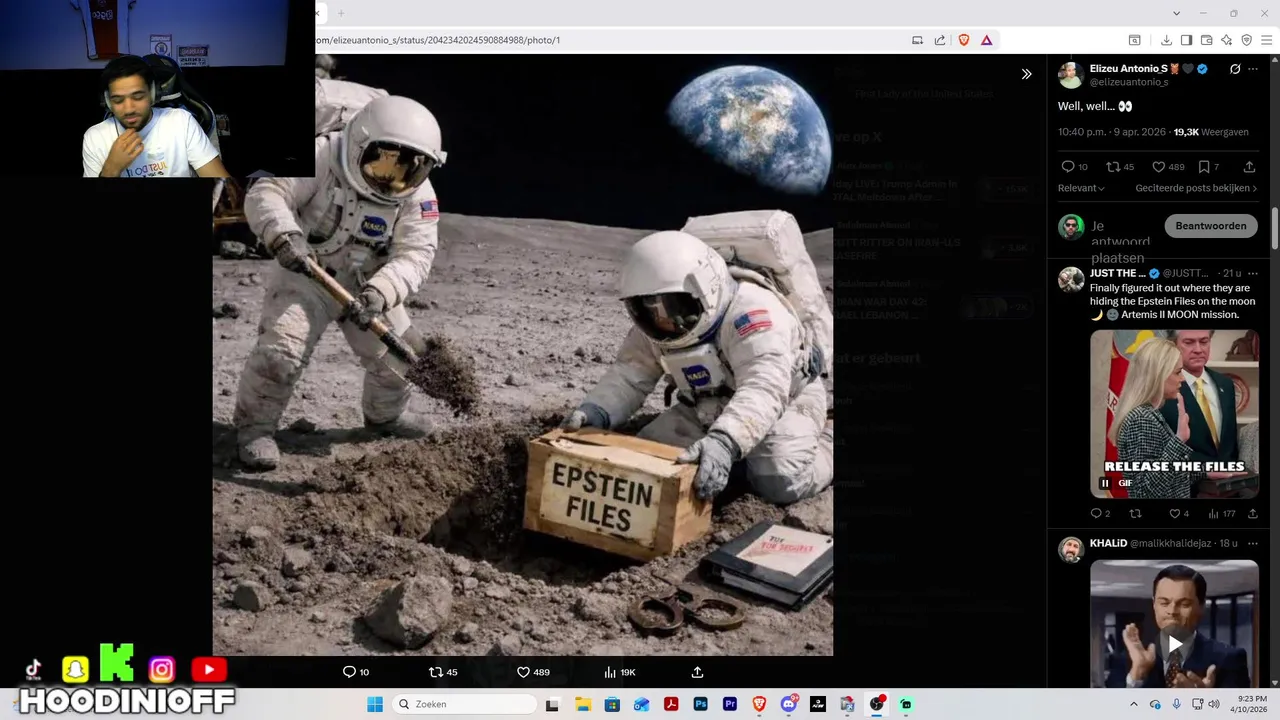
Task: Open Photoshop from taskbar
Action: [x=700, y=704]
